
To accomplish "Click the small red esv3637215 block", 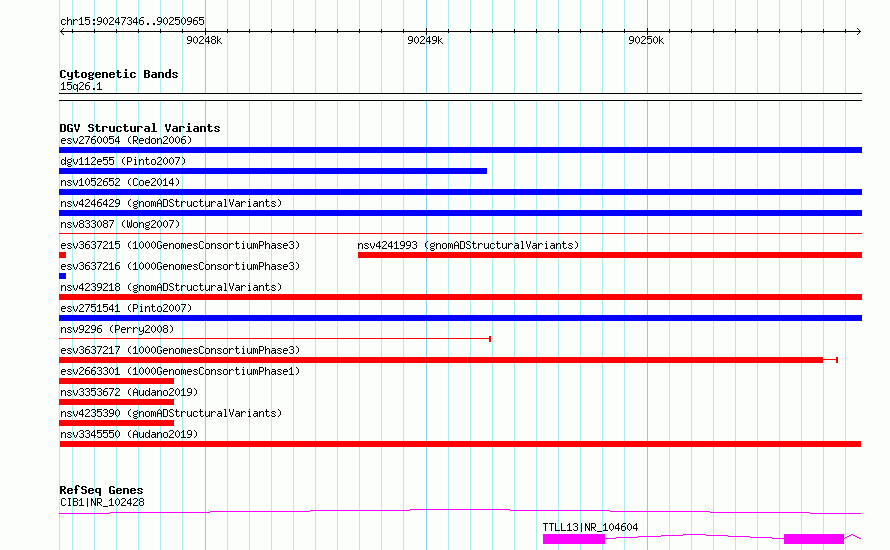I will click(x=62, y=255).
